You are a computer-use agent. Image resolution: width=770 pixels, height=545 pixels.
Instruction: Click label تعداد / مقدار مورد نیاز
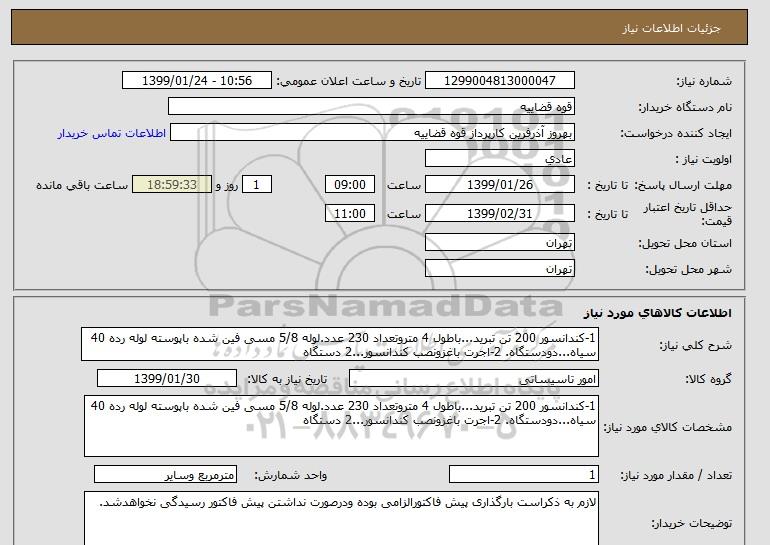(676, 475)
